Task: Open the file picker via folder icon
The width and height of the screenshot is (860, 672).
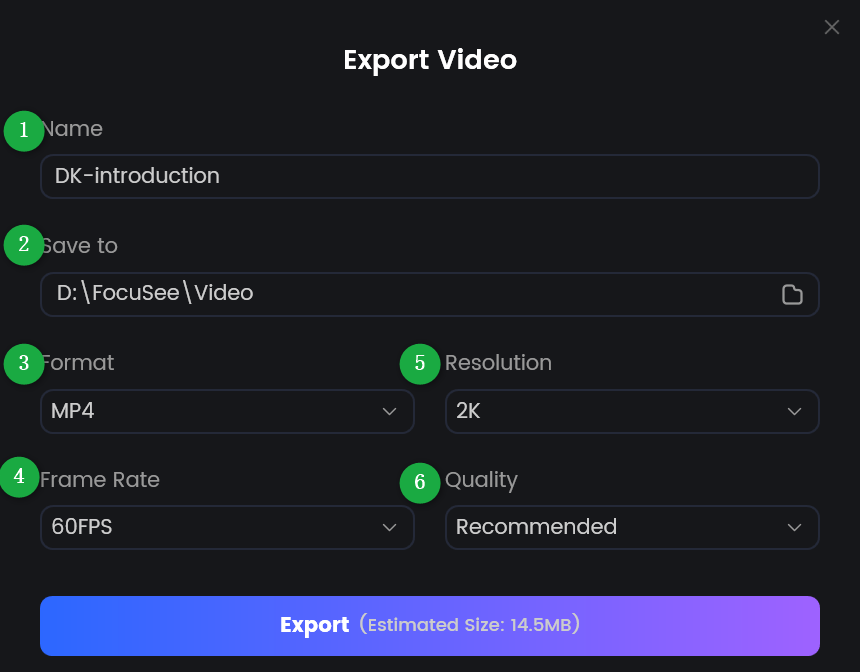Action: click(793, 294)
